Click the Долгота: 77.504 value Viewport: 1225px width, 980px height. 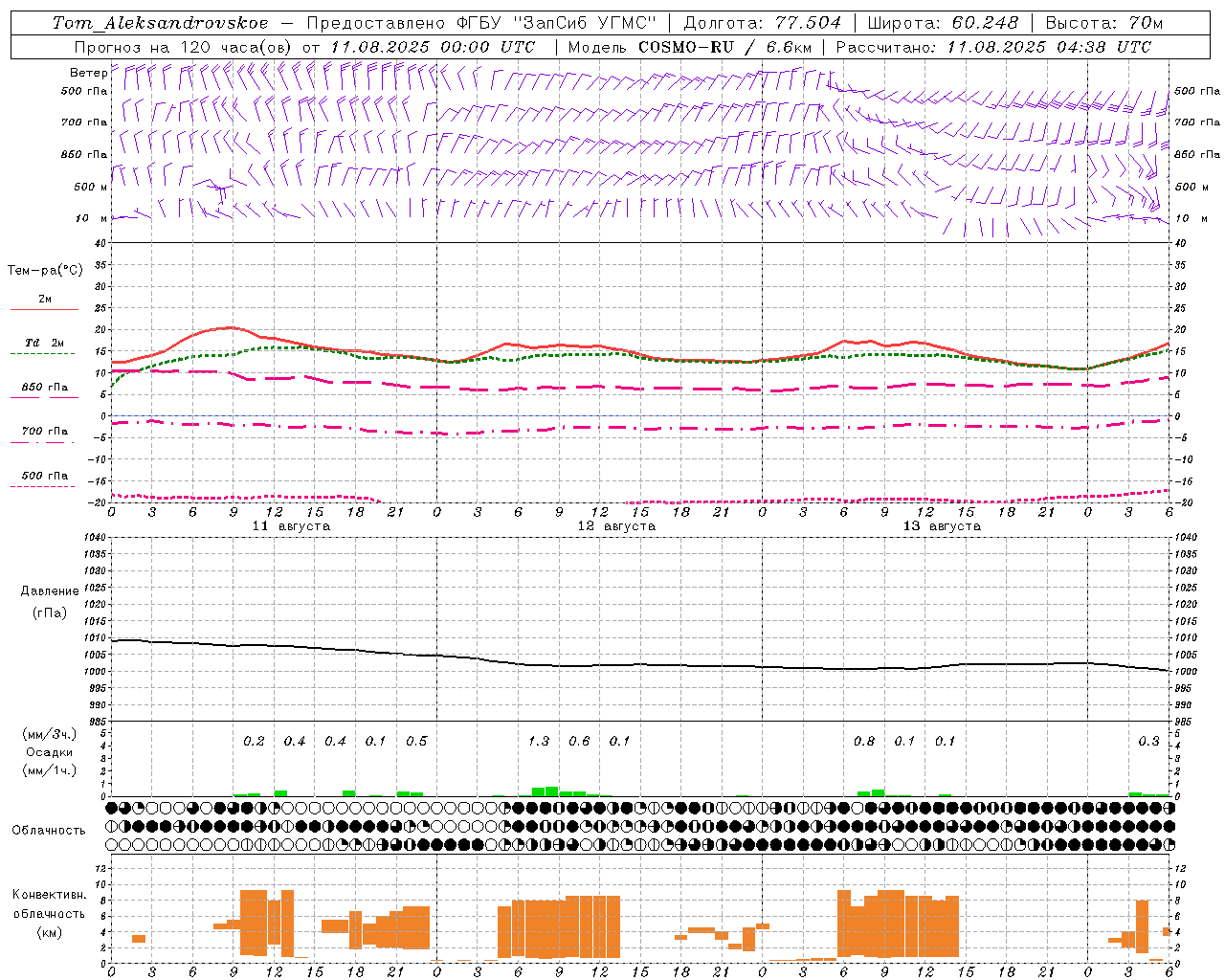763,23
